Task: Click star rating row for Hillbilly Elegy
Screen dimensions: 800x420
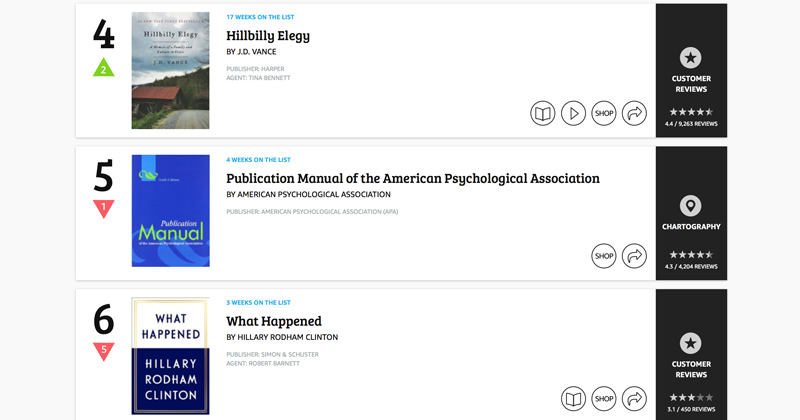Action: point(691,112)
